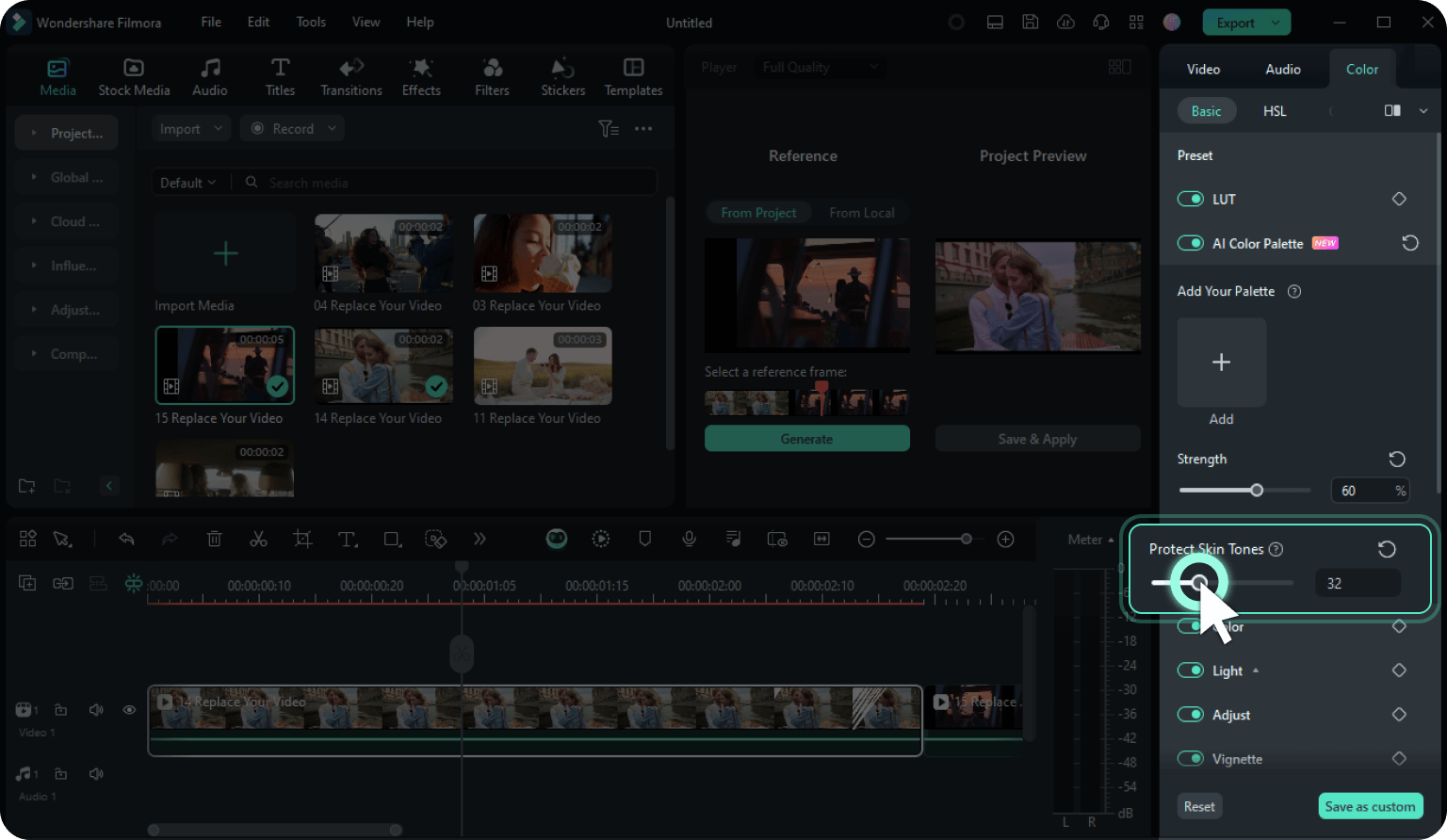This screenshot has height=840, width=1447.
Task: Select the crop tool in timeline toolbar
Action: 302,539
